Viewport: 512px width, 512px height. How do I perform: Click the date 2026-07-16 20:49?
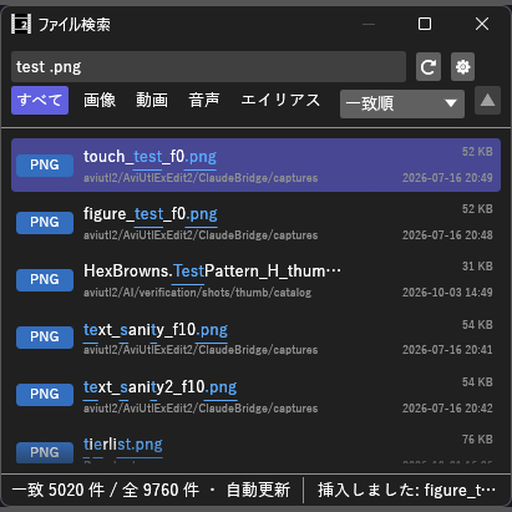coord(447,178)
